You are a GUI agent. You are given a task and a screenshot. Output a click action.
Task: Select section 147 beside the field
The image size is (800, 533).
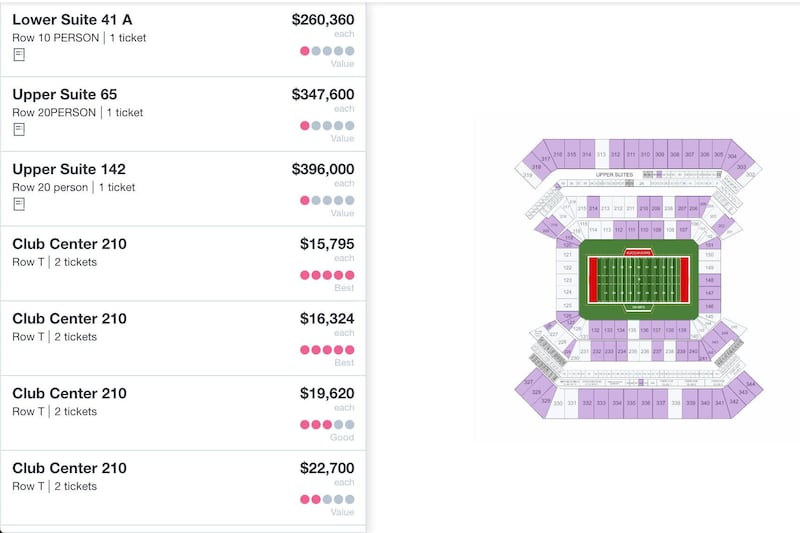[710, 293]
